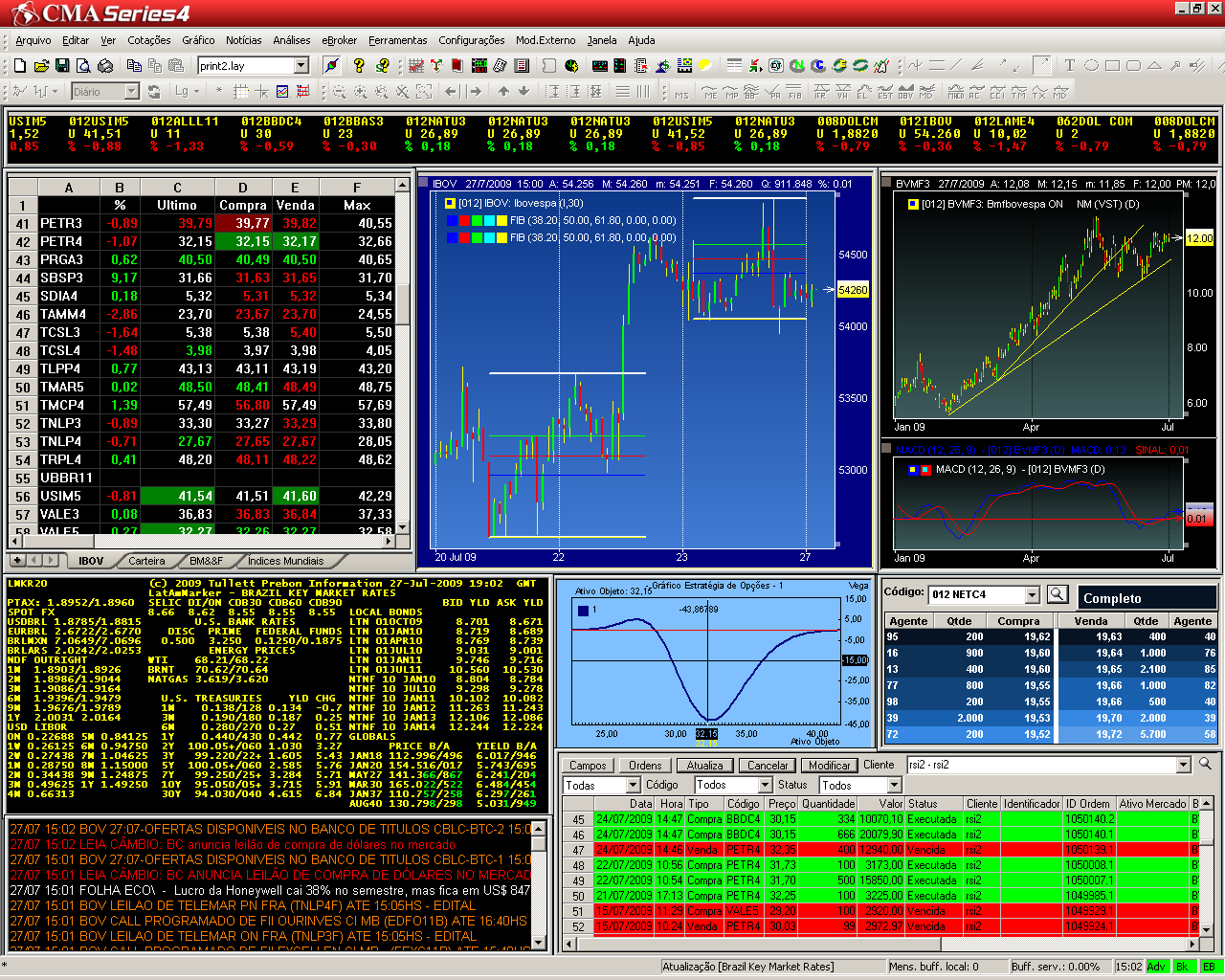Open the Código Todos filter dropdown
Viewport: 1225px width, 980px height.
click(764, 785)
